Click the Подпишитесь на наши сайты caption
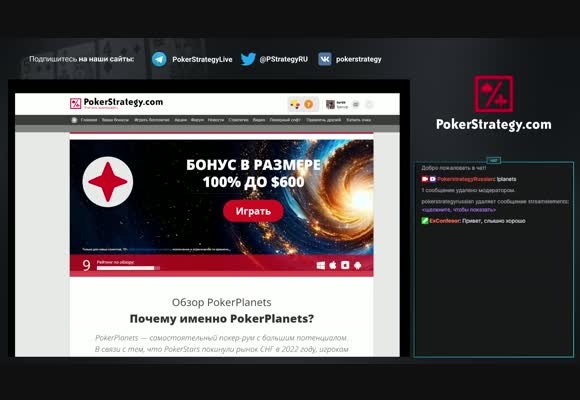 [x=82, y=59]
